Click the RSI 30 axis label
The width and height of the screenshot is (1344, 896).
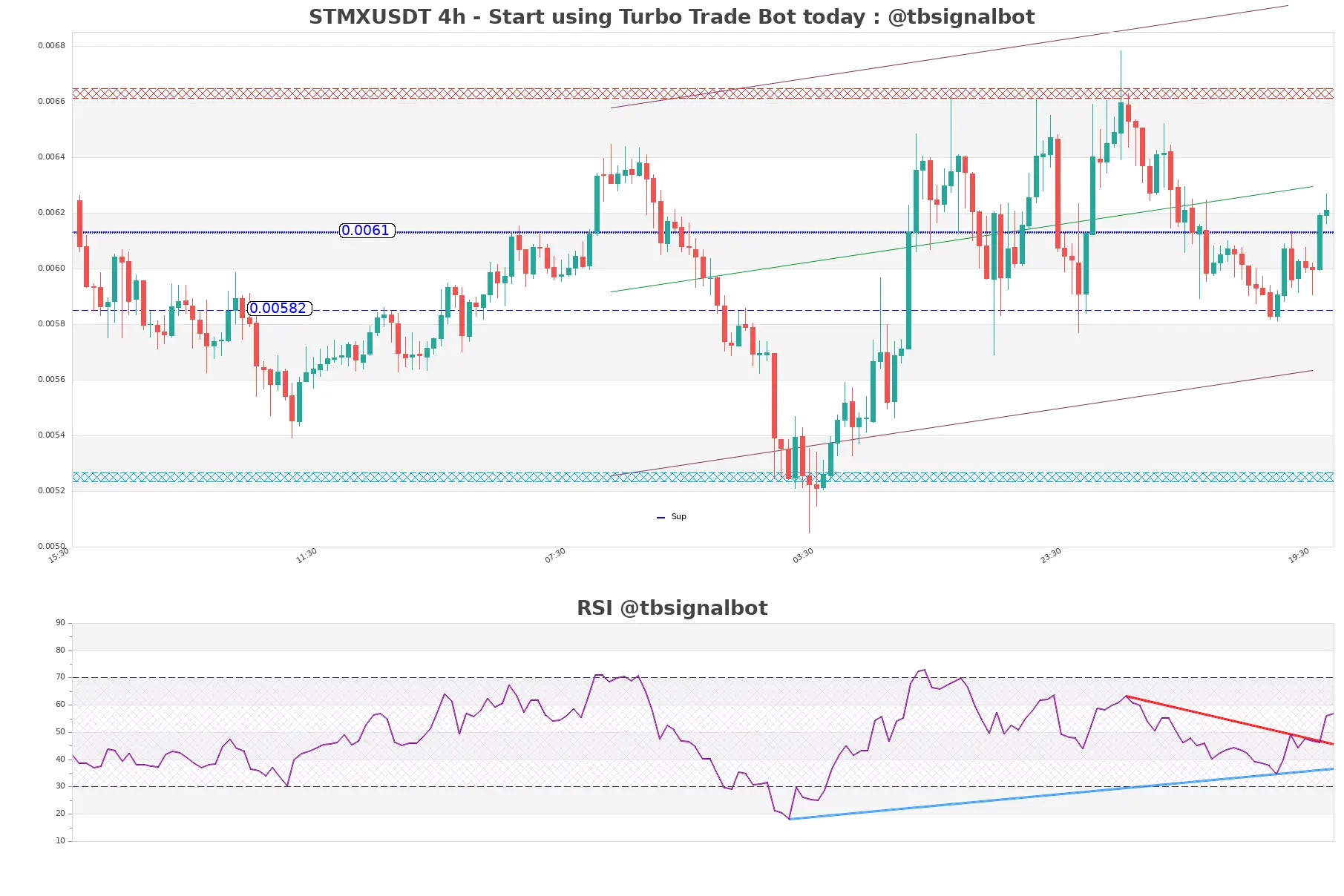pos(60,786)
